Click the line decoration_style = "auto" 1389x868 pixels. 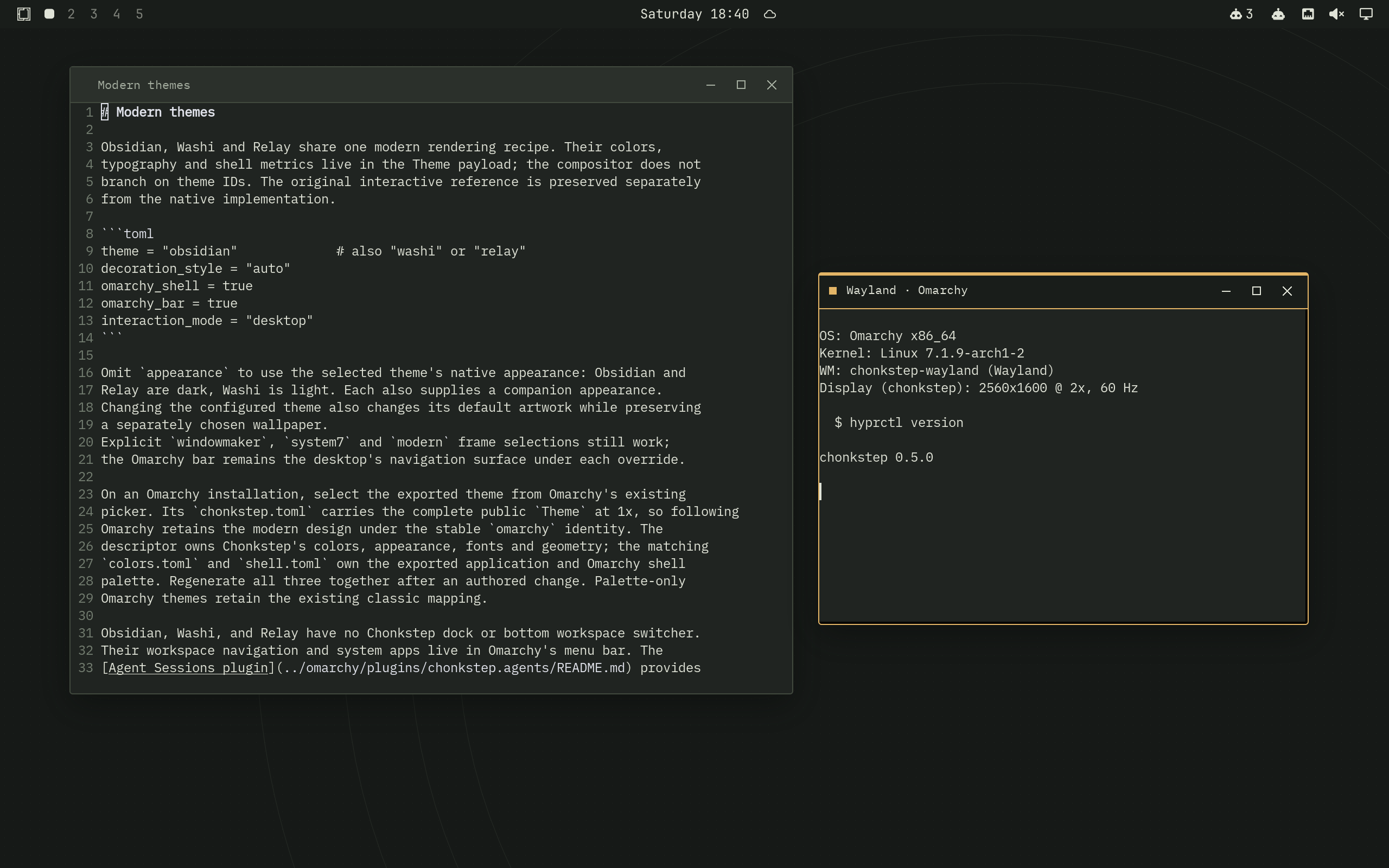(196, 269)
